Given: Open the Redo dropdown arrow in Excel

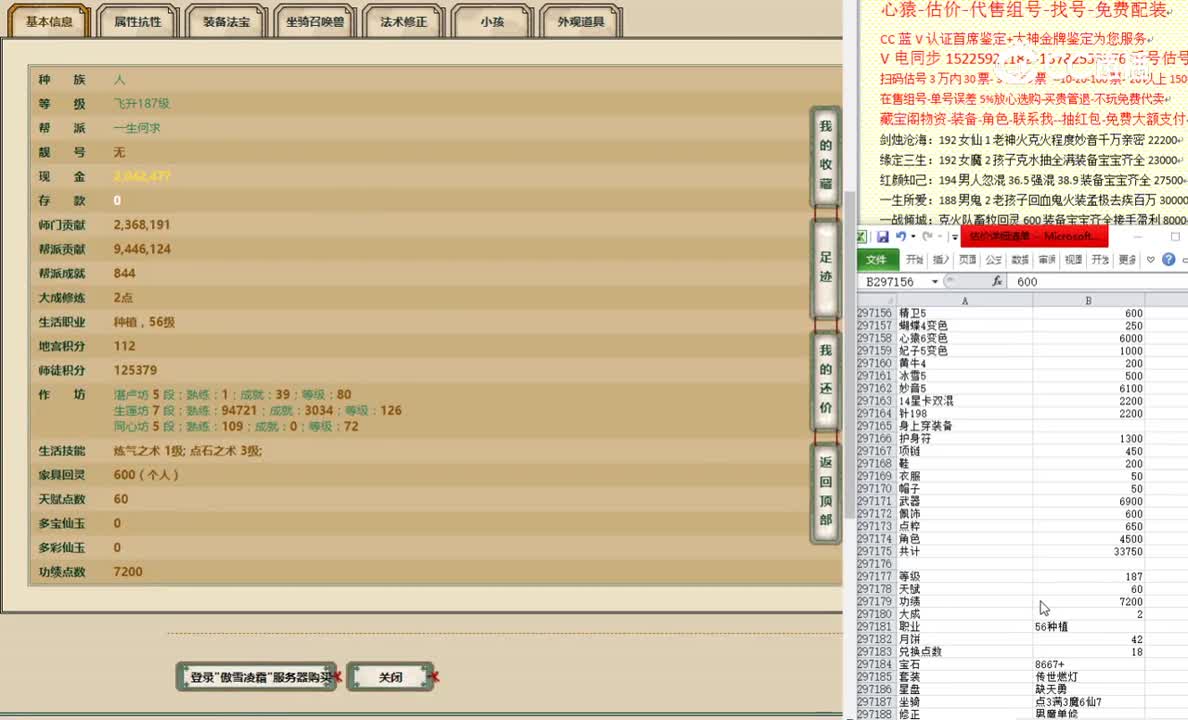Looking at the screenshot, I should click(938, 236).
